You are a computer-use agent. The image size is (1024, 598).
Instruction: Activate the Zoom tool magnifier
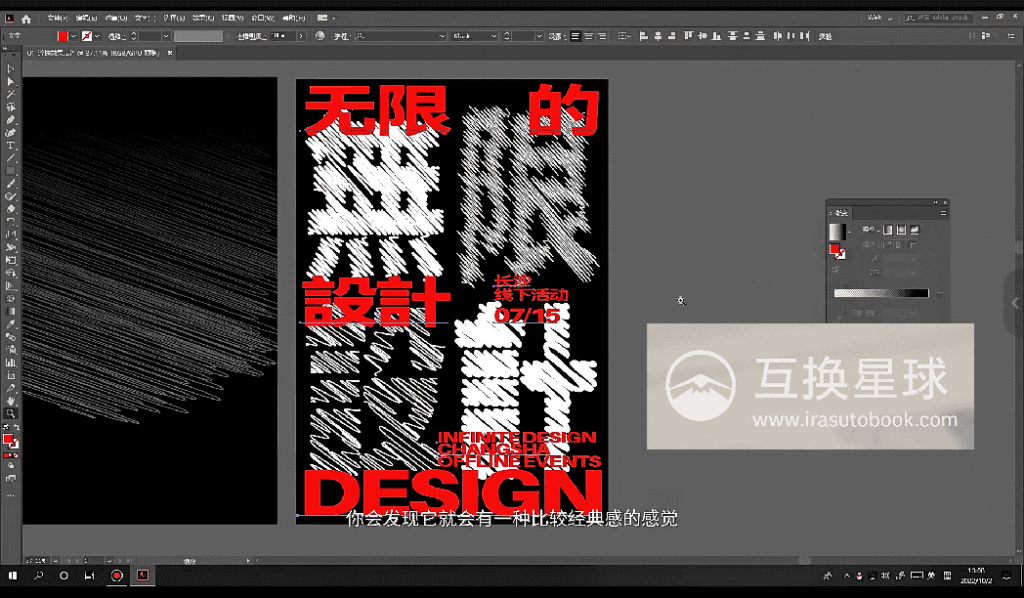[11, 413]
